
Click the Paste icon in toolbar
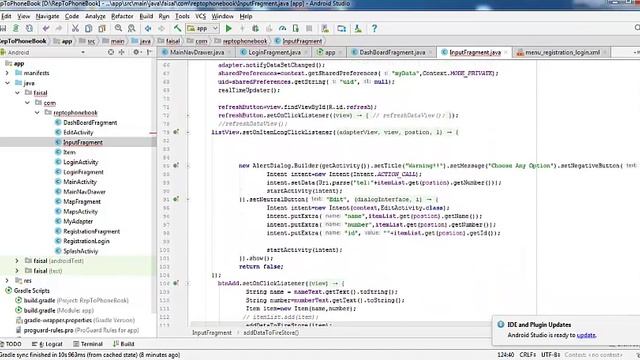pyautogui.click(x=102, y=28)
